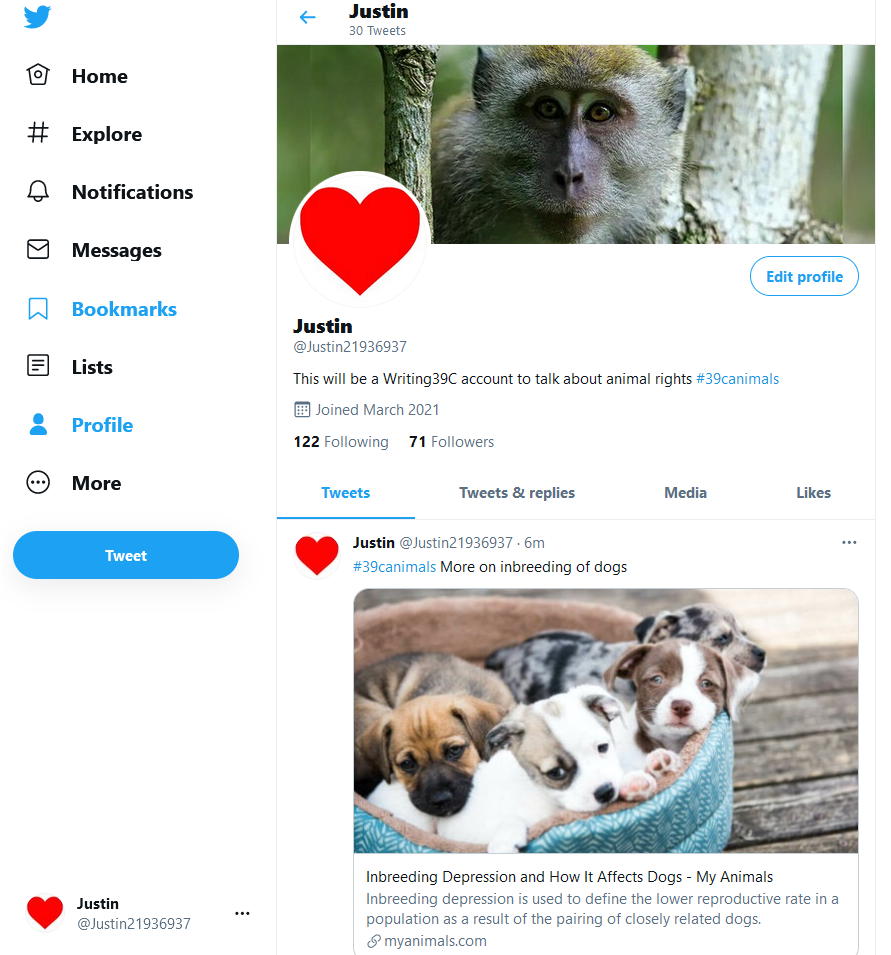The width and height of the screenshot is (891, 955).
Task: Open account switcher dots beside Justin
Action: [242, 913]
